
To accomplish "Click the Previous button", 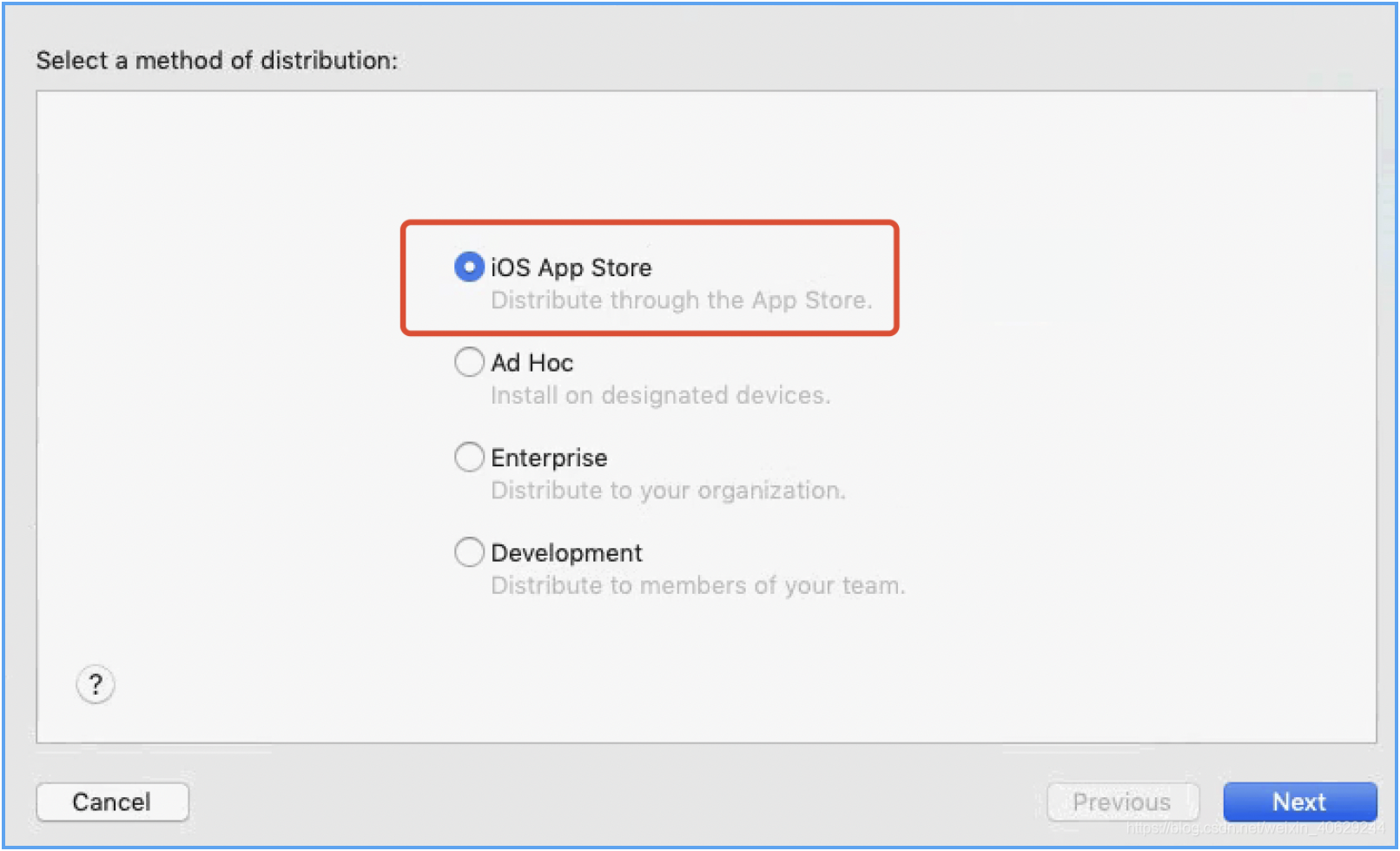I will pos(1122,802).
